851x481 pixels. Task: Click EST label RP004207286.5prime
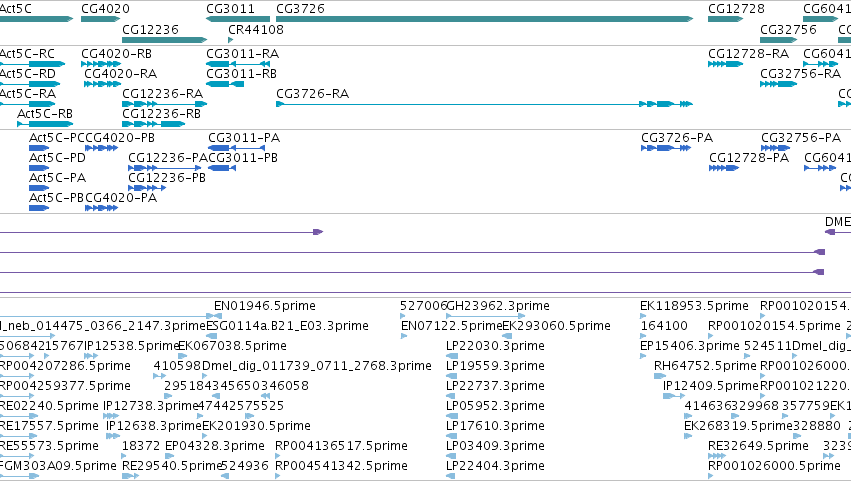[65, 366]
